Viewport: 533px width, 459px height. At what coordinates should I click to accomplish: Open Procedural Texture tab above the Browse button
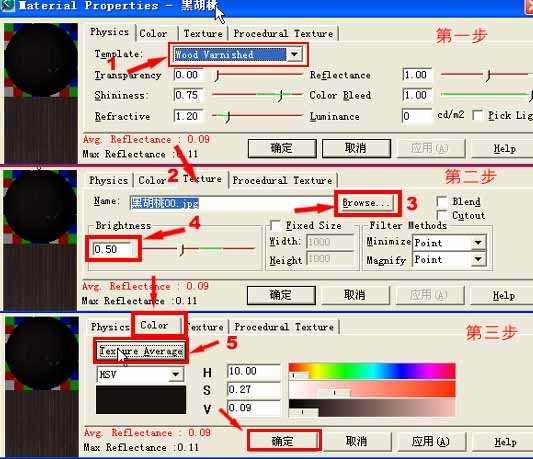coord(282,180)
